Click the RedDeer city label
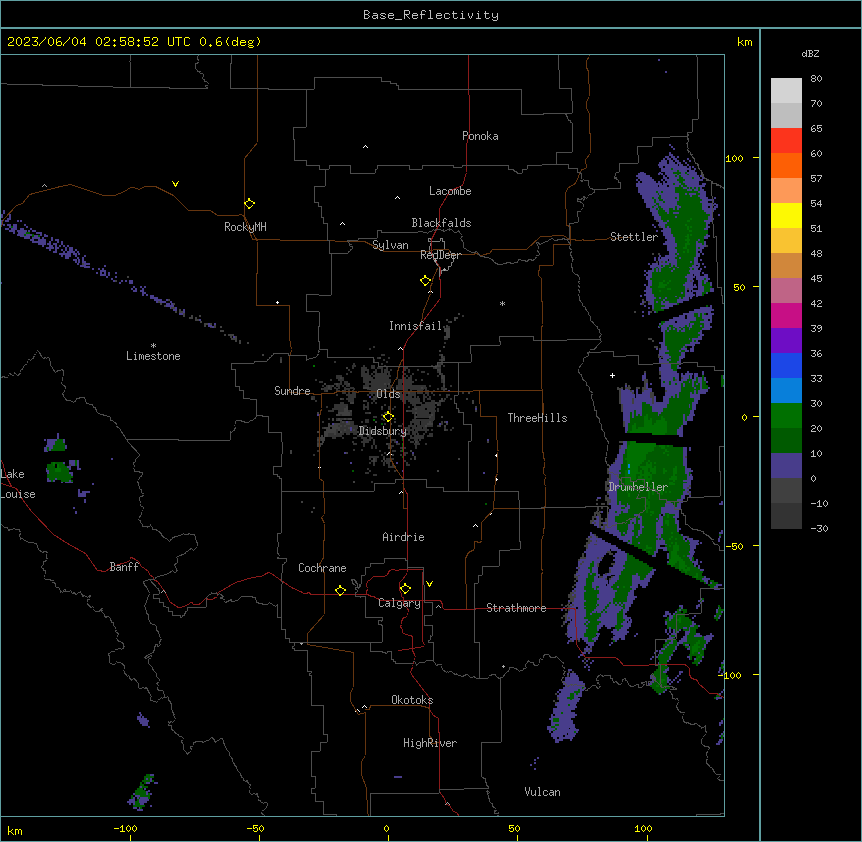 tap(440, 255)
